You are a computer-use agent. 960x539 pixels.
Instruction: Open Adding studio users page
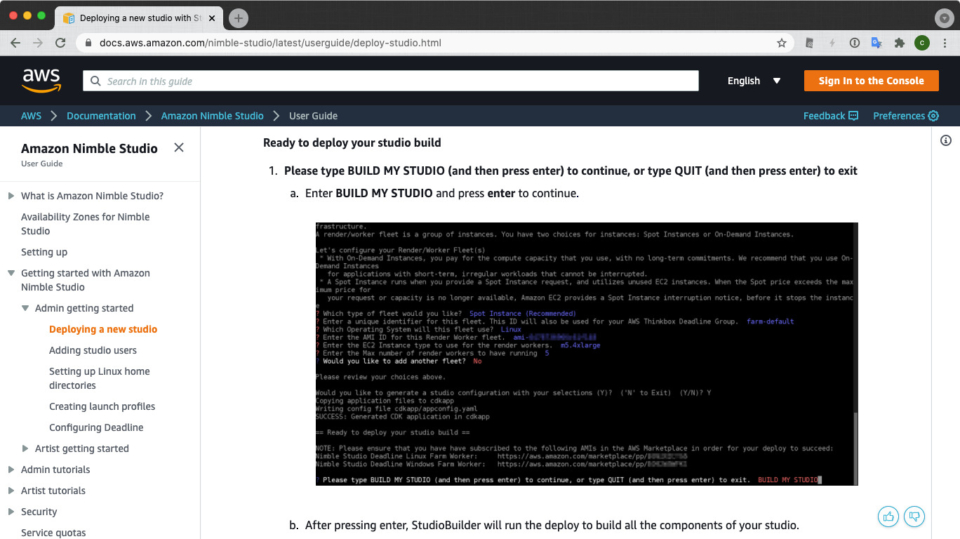click(x=92, y=350)
